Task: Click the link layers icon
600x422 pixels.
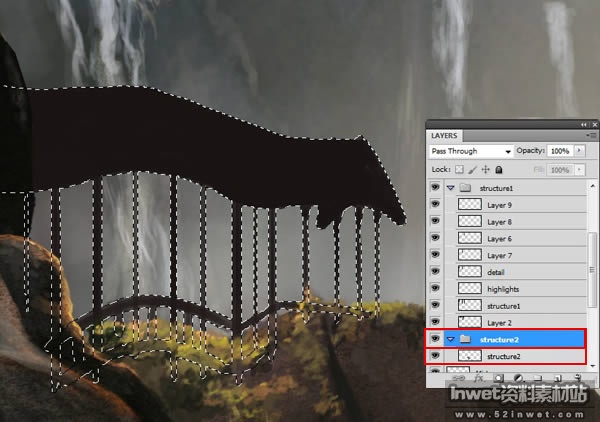Action: coord(458,378)
